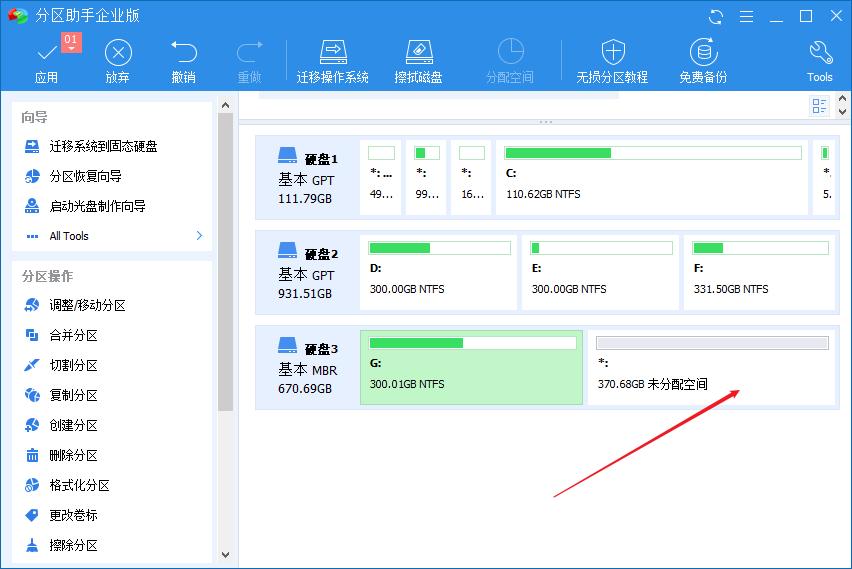Click the upper-right pane scroll-down arrow

pyautogui.click(x=842, y=112)
